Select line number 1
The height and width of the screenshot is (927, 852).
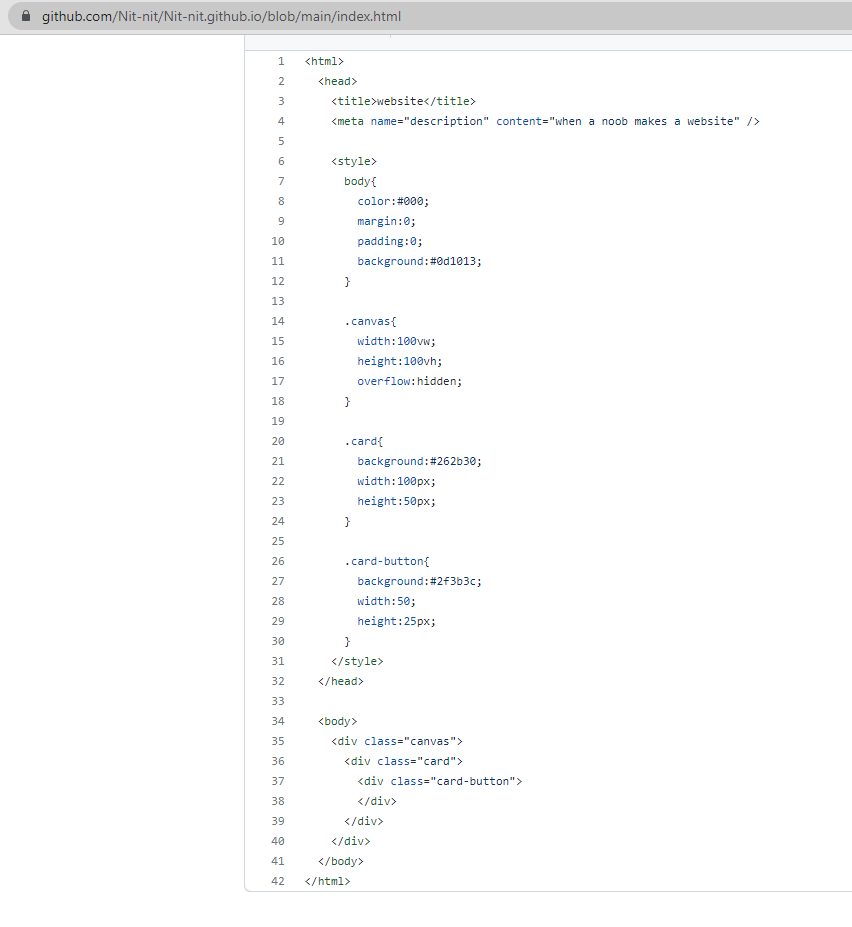click(281, 61)
